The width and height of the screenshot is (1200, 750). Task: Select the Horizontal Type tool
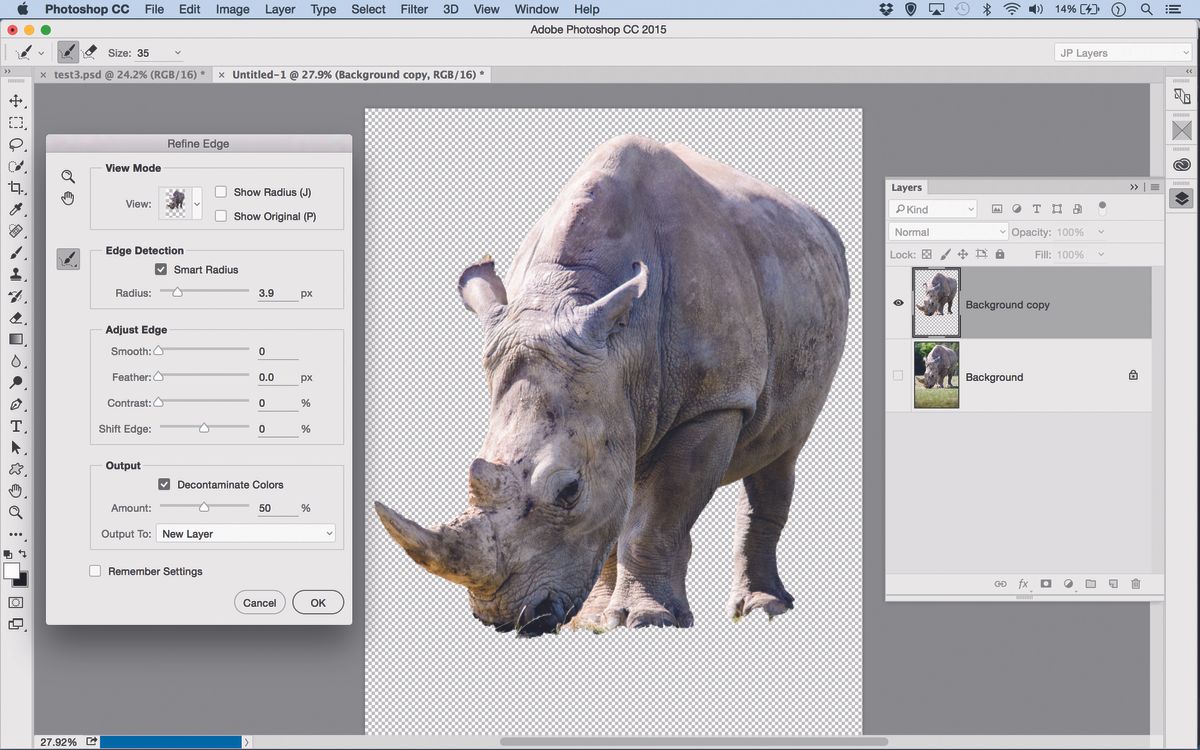coord(15,425)
